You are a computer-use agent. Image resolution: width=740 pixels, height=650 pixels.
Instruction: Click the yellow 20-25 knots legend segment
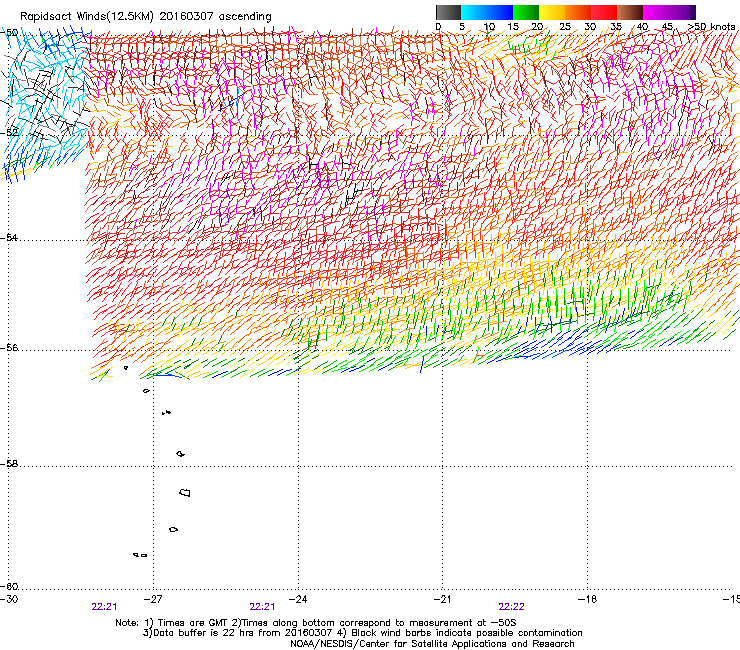[552, 12]
